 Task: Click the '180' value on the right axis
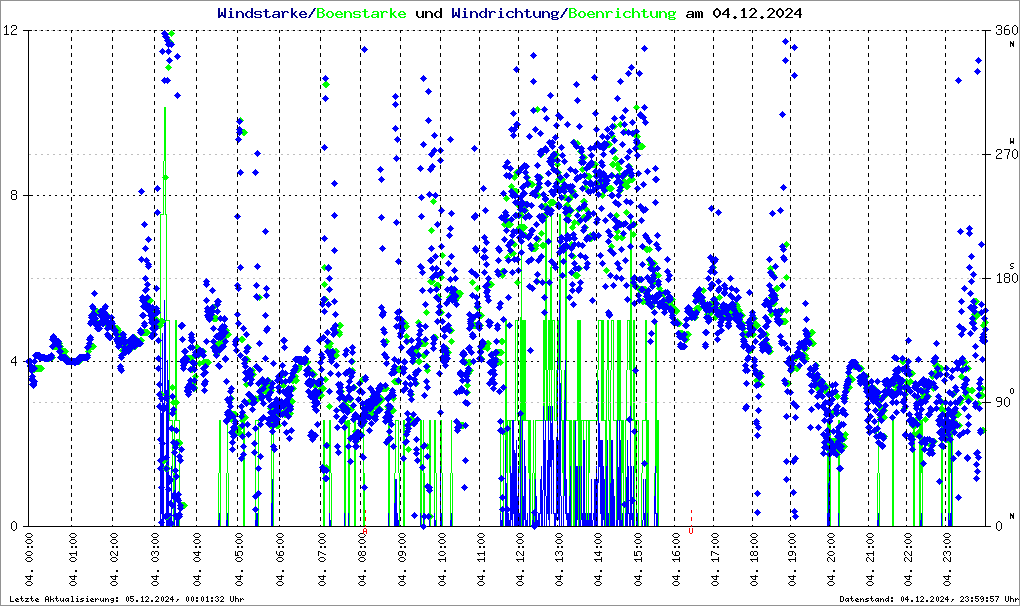click(x=1001, y=279)
